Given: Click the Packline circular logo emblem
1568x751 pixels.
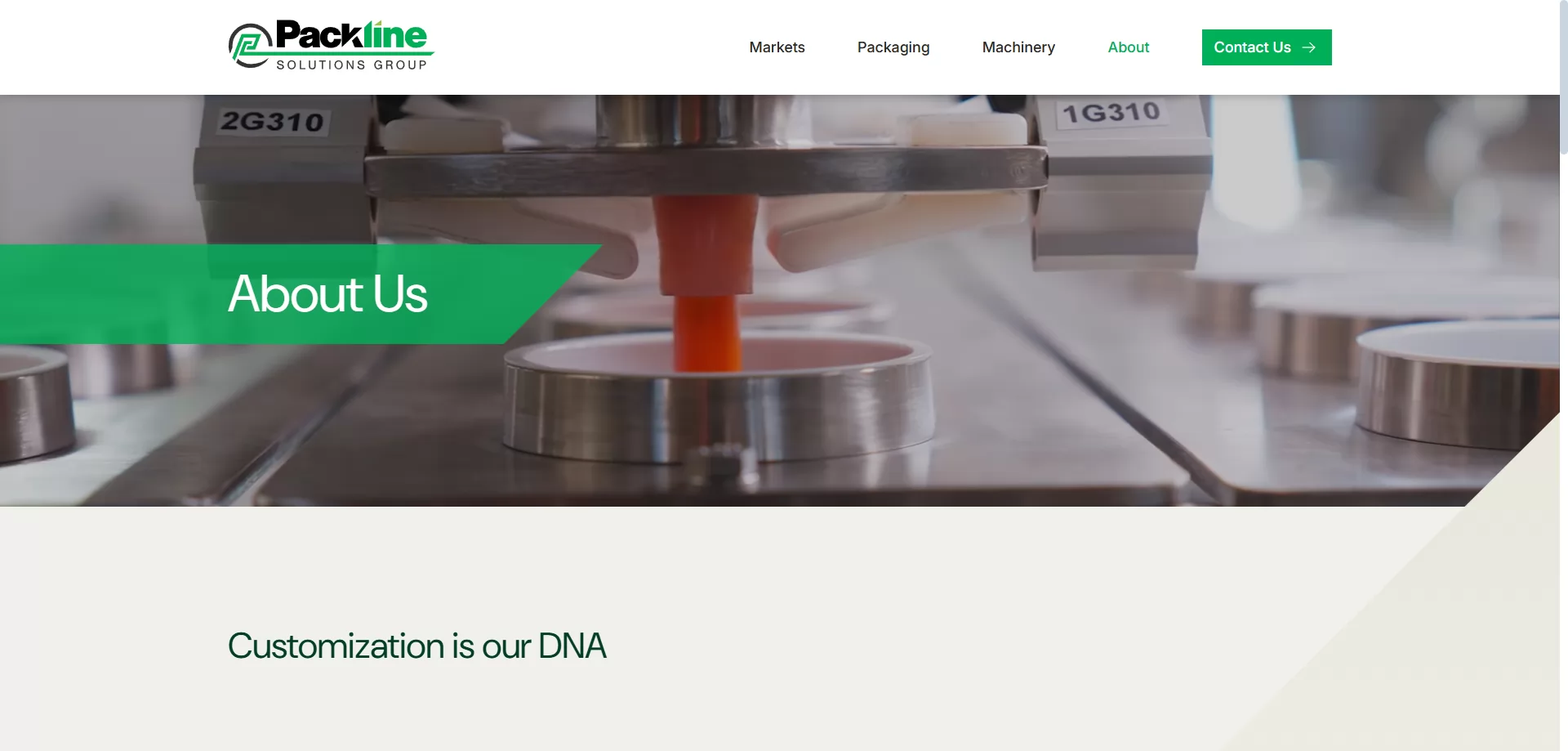Looking at the screenshot, I should click(x=250, y=46).
